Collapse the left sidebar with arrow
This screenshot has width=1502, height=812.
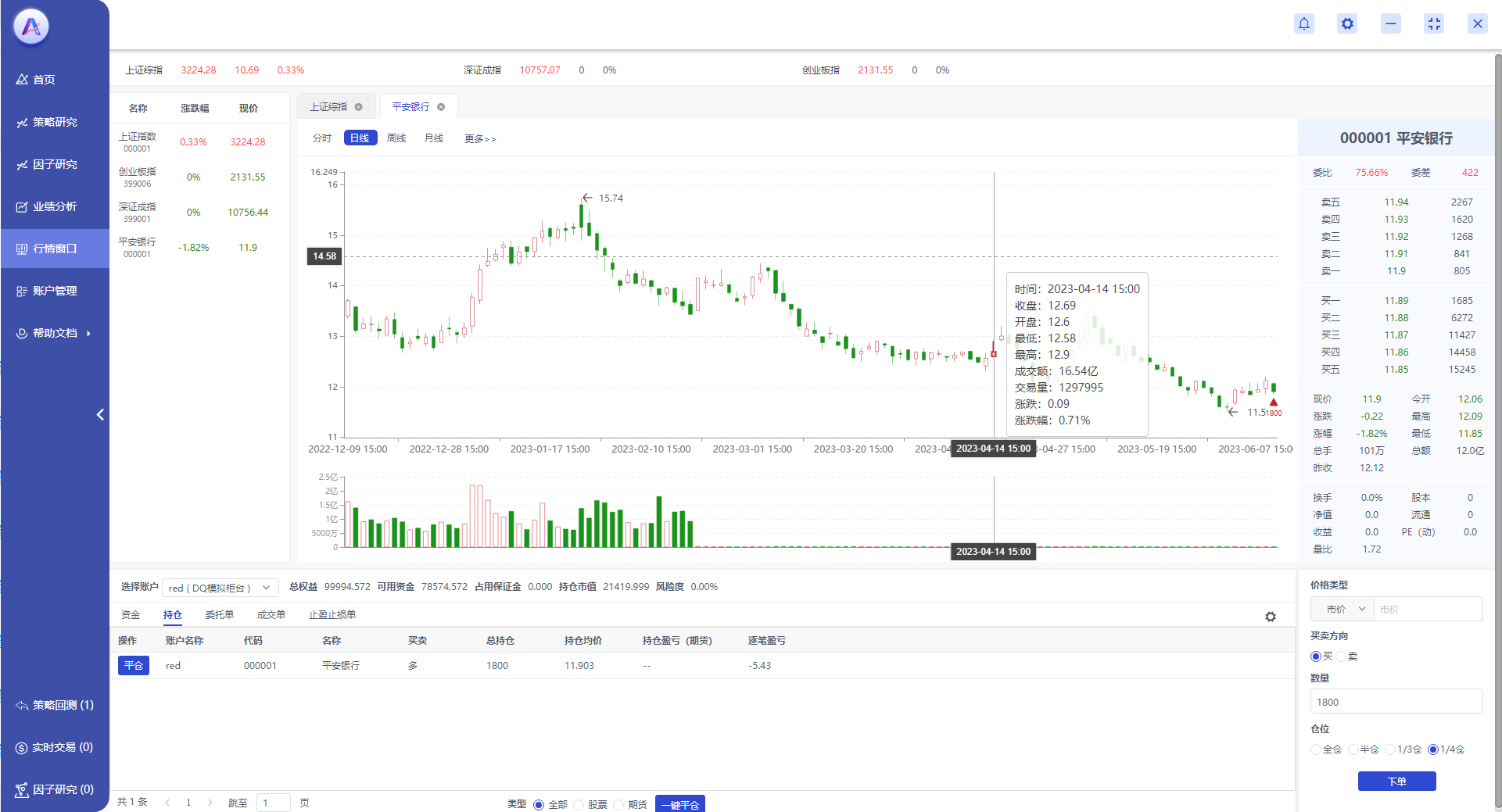(x=100, y=415)
